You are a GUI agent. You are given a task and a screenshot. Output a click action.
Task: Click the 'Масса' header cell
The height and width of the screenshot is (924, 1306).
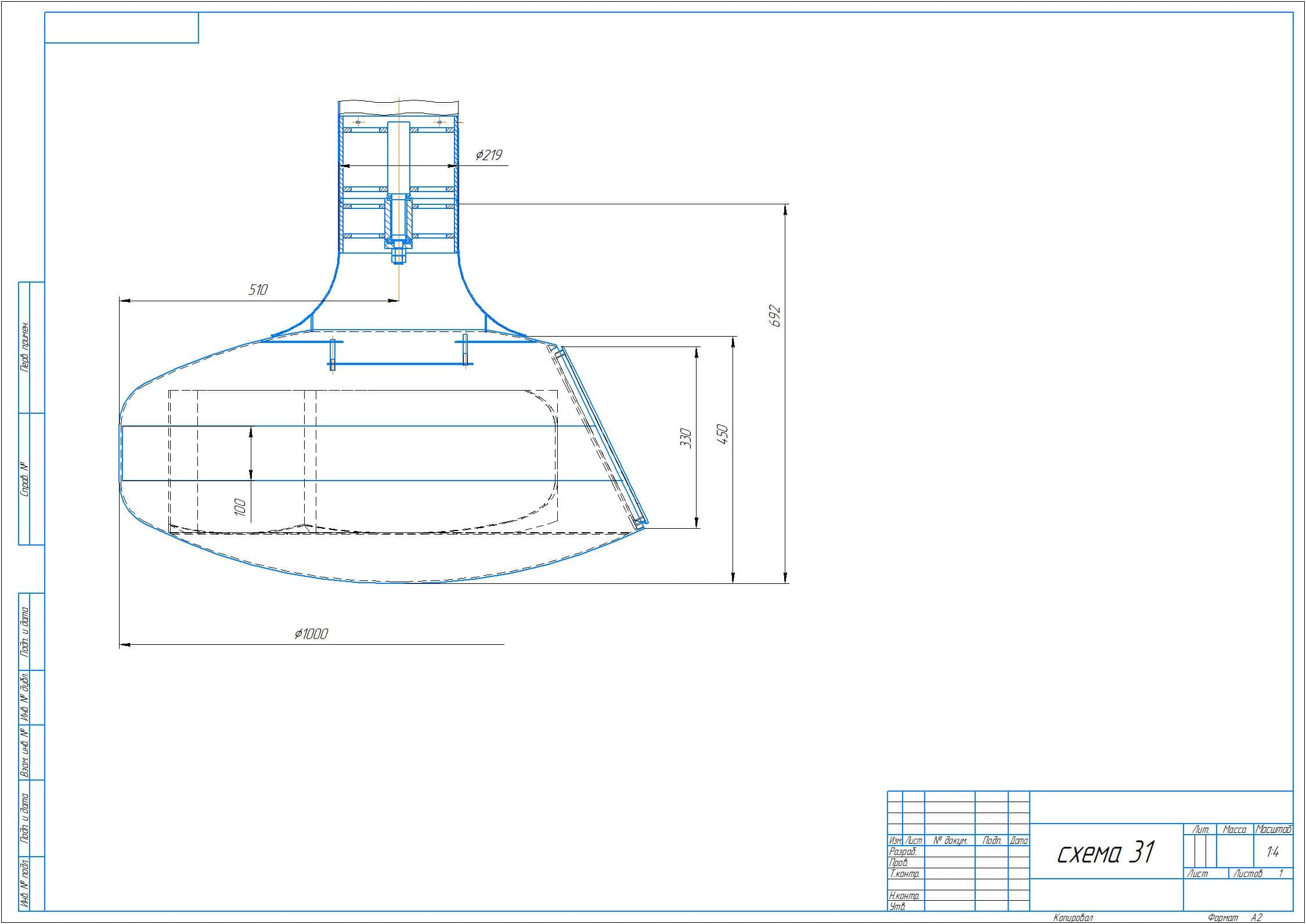tap(1235, 830)
